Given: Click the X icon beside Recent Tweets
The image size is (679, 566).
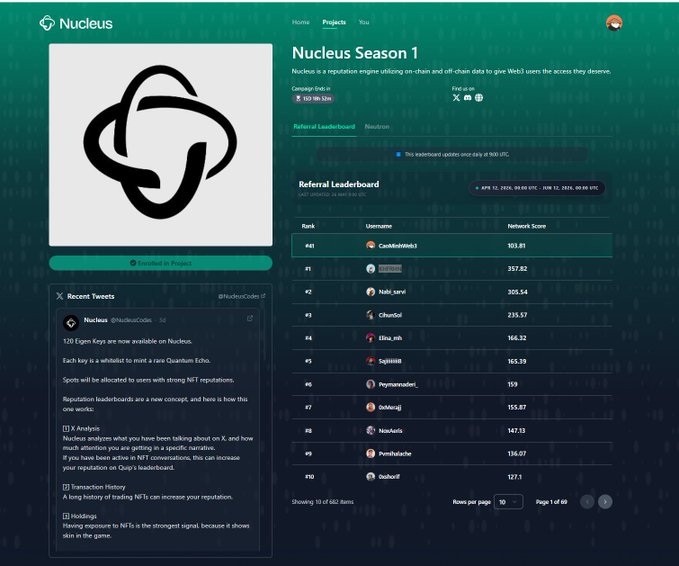Looking at the screenshot, I should [x=60, y=296].
